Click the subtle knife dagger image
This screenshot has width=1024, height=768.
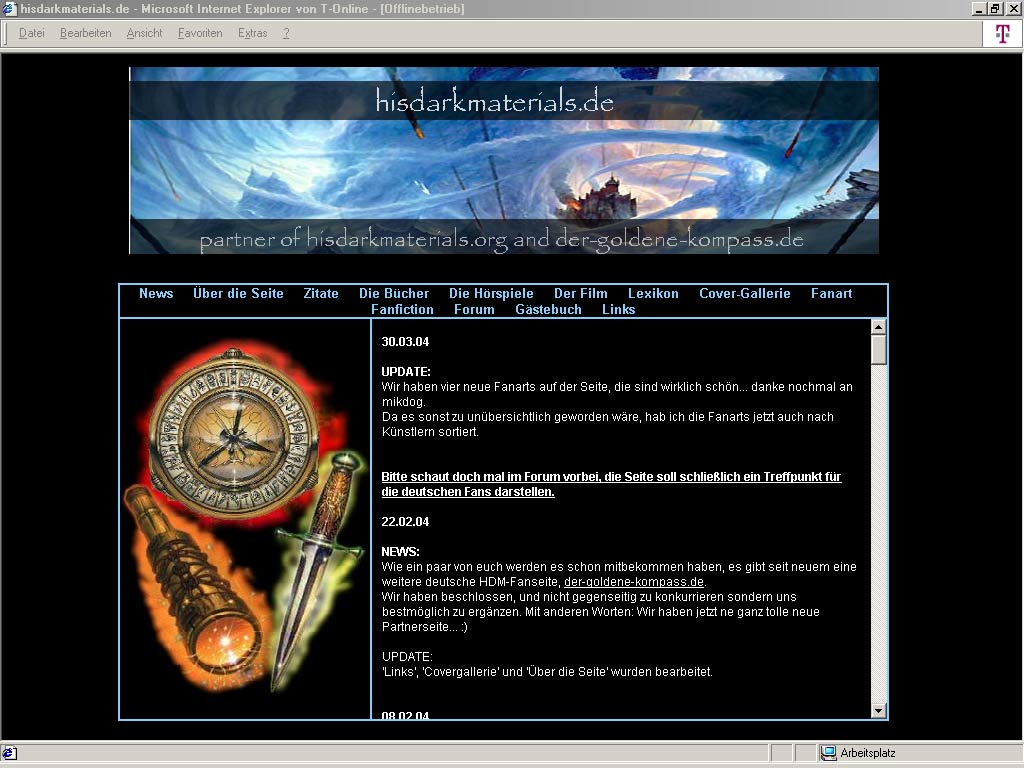coord(315,570)
